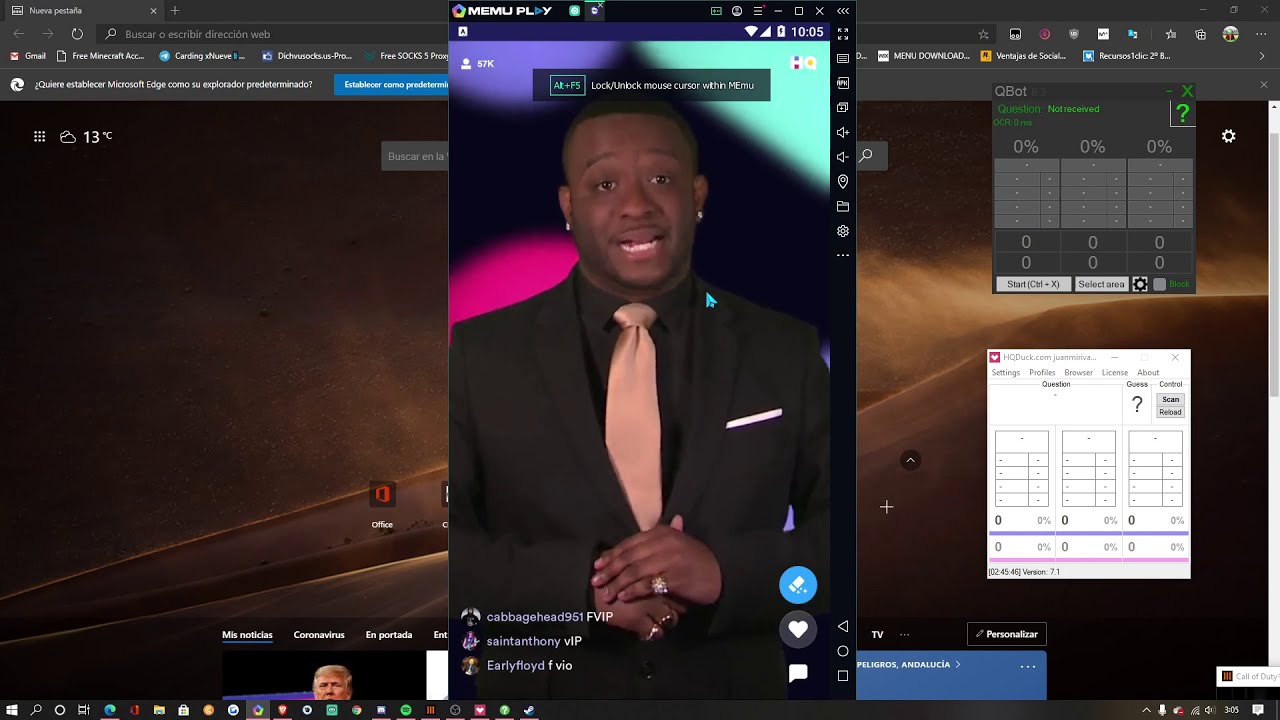This screenshot has height=720, width=1280.
Task: Click cabbagehead951 chat message
Action: (x=538, y=617)
